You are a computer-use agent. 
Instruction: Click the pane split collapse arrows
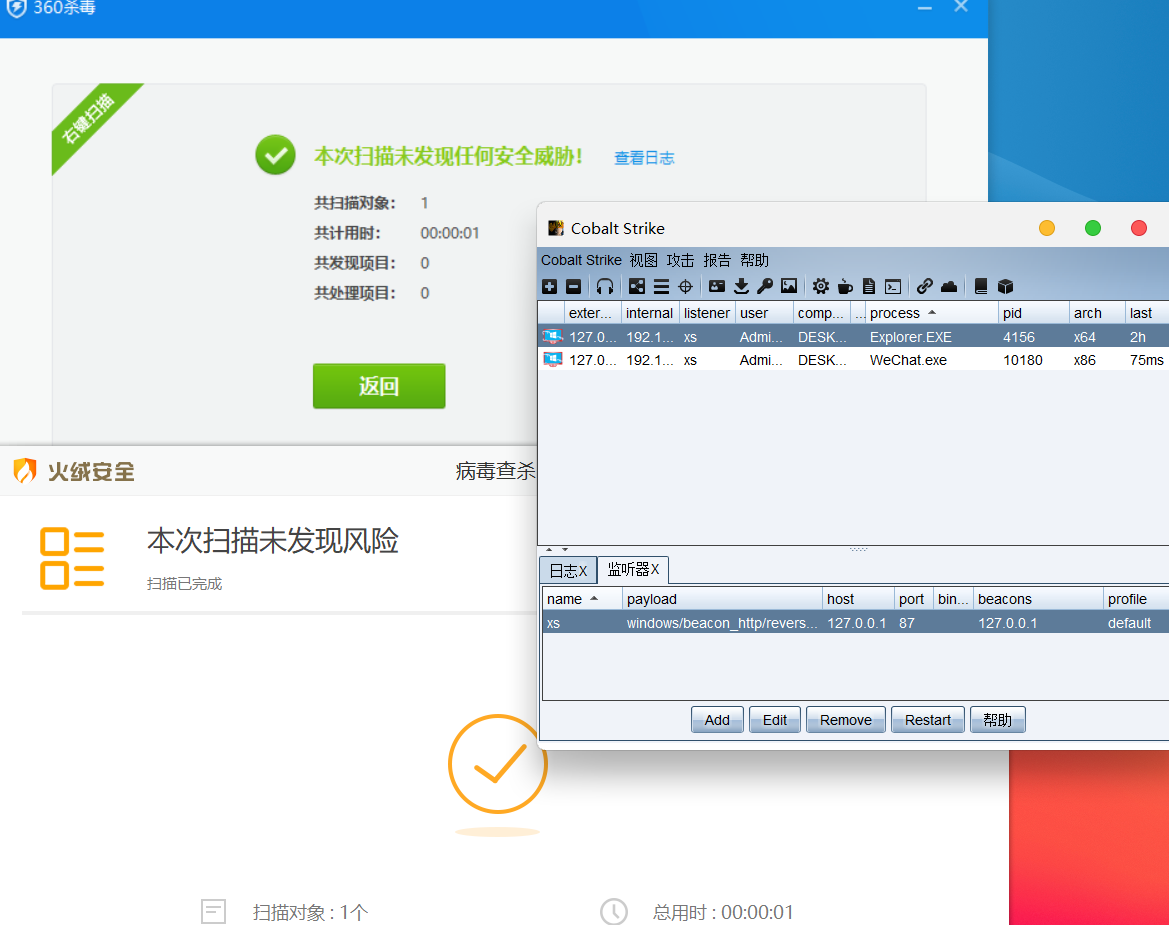click(x=557, y=549)
